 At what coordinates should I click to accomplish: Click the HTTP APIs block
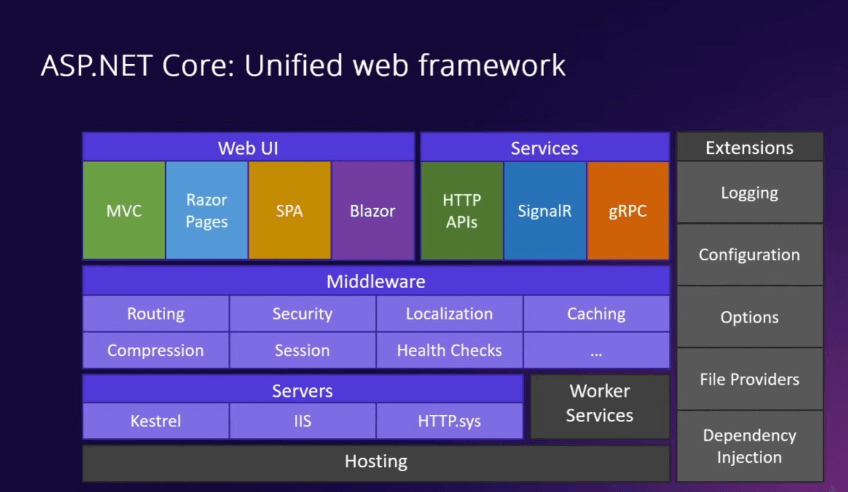[x=461, y=211]
